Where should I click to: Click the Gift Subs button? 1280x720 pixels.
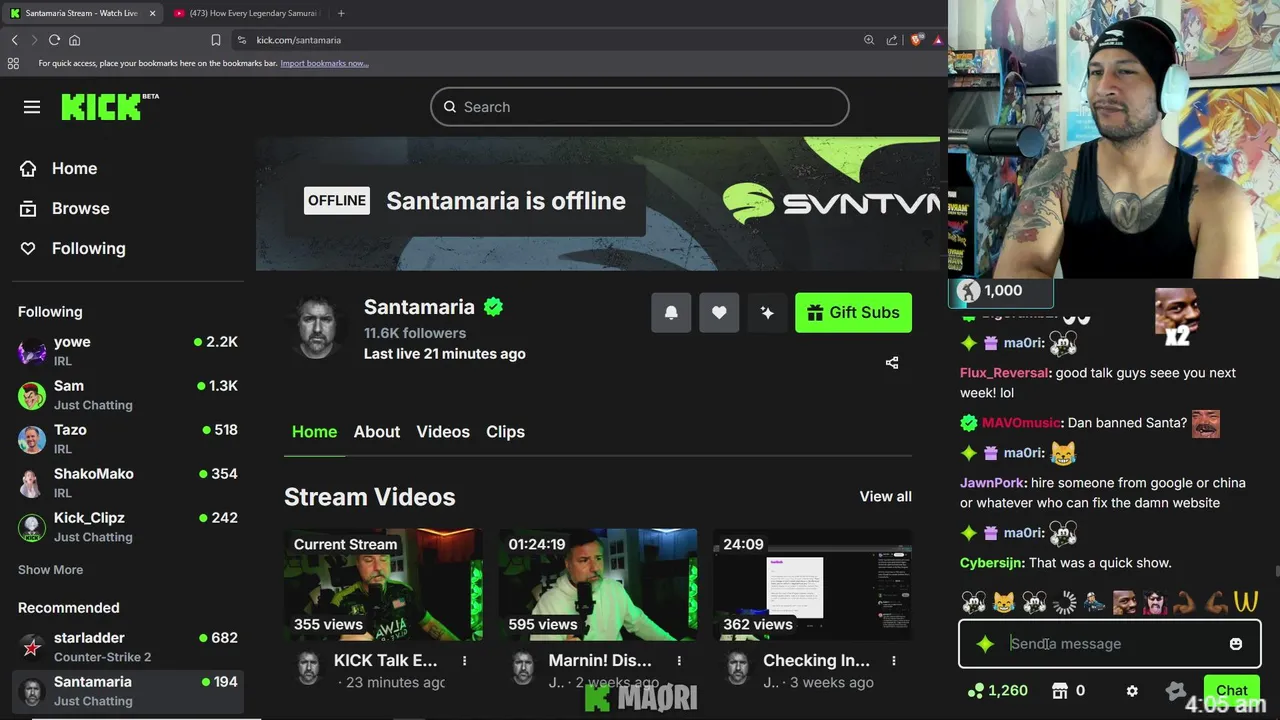click(x=853, y=312)
